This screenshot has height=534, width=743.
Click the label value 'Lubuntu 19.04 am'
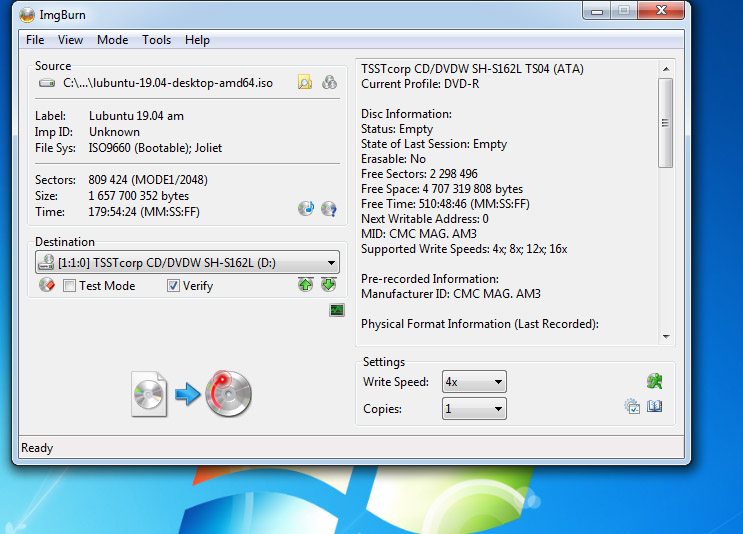(x=136, y=116)
